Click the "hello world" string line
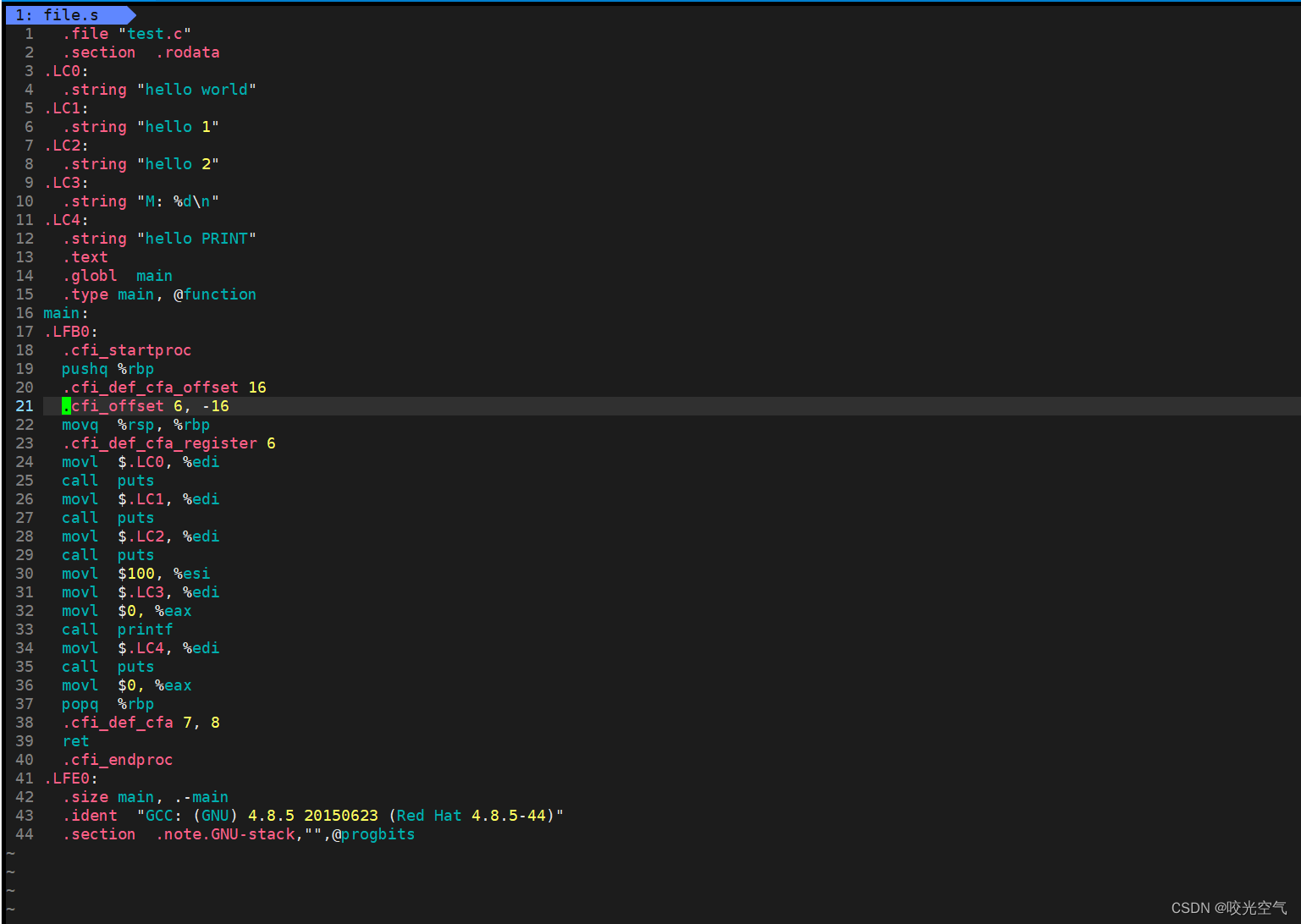 (x=159, y=90)
